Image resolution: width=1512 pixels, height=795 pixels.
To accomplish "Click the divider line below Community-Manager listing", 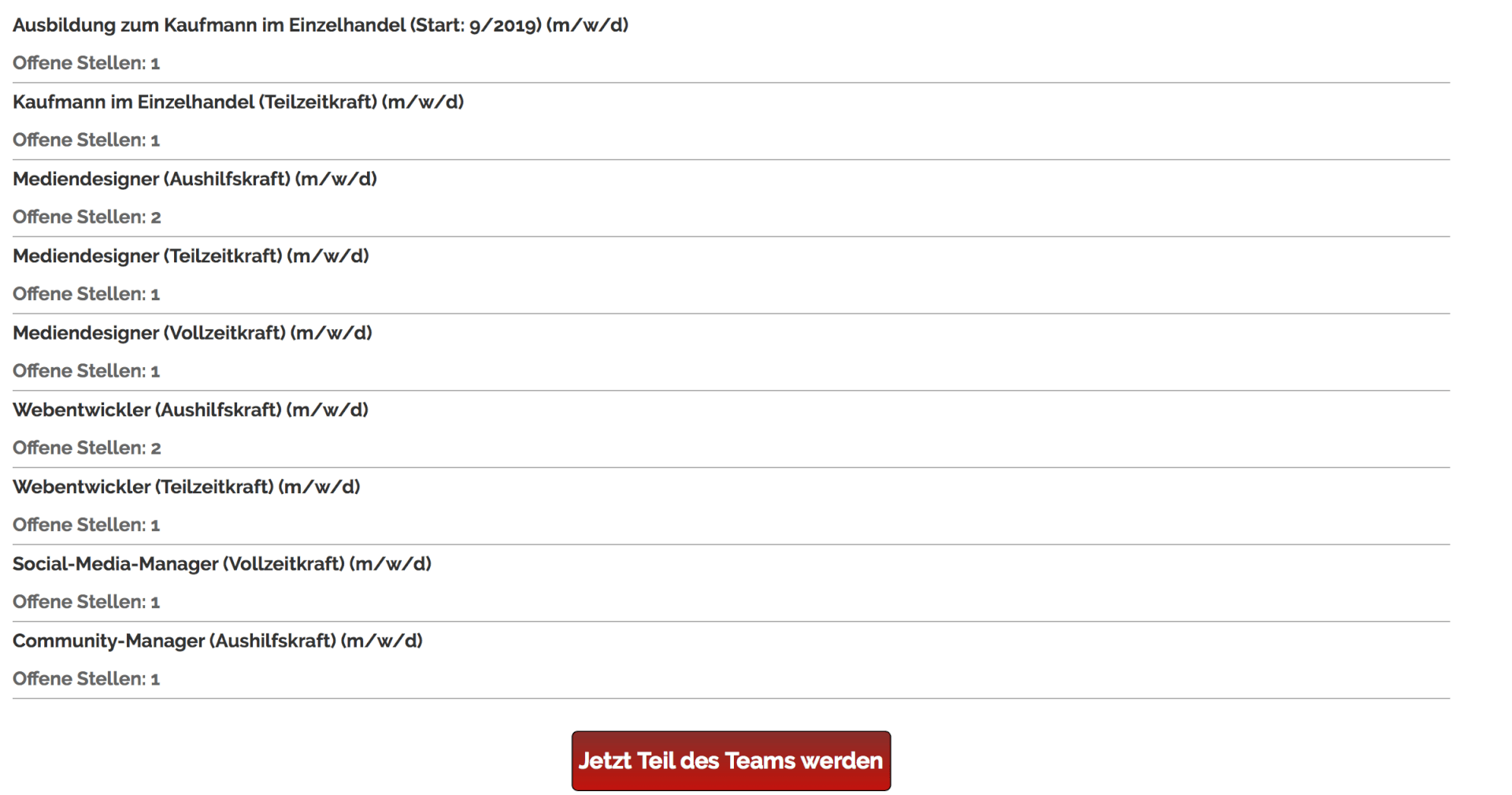I will (x=731, y=699).
